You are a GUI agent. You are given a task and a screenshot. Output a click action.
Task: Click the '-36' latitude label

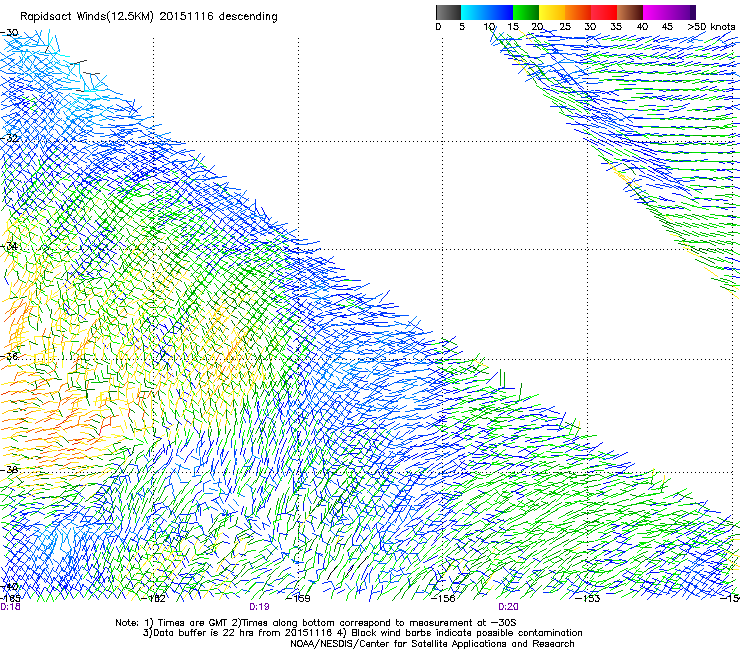coord(9,356)
